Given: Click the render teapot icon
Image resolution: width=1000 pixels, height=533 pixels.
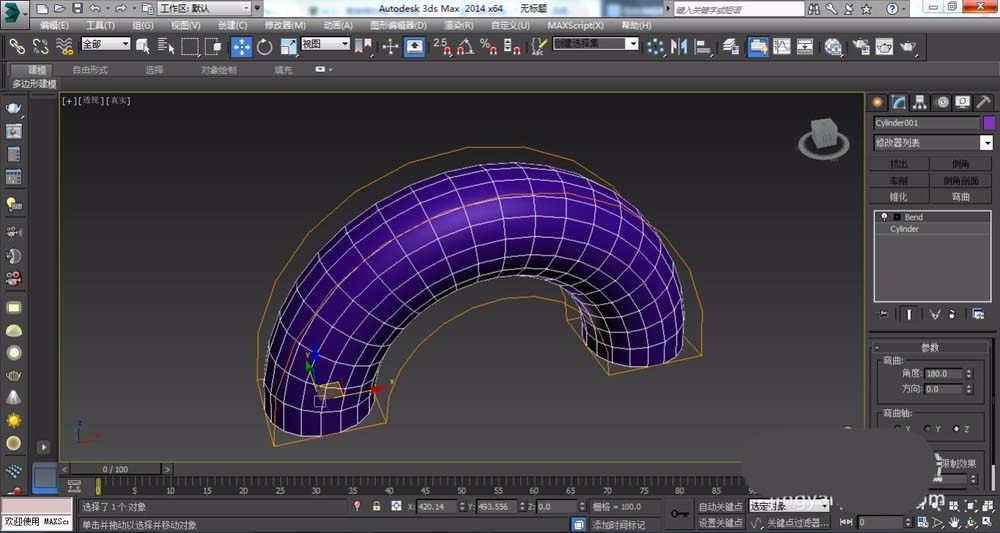Looking at the screenshot, I should pos(908,46).
